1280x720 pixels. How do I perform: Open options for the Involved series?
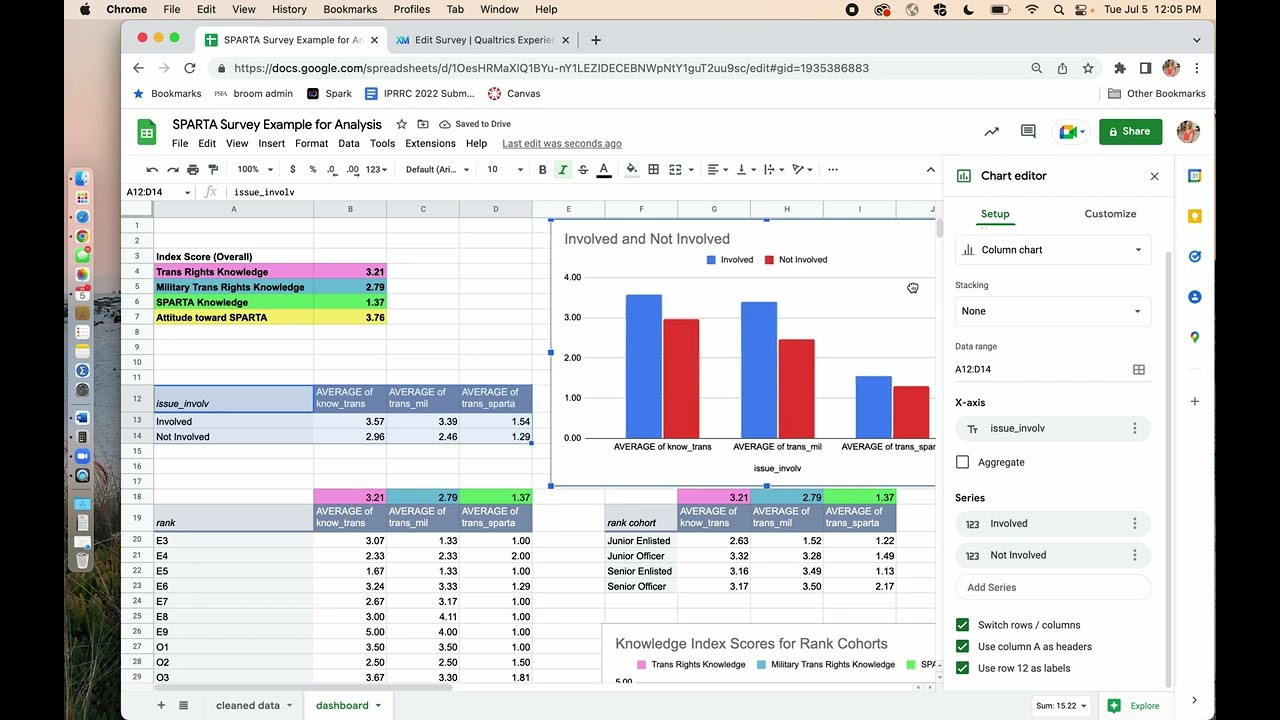coord(1134,523)
